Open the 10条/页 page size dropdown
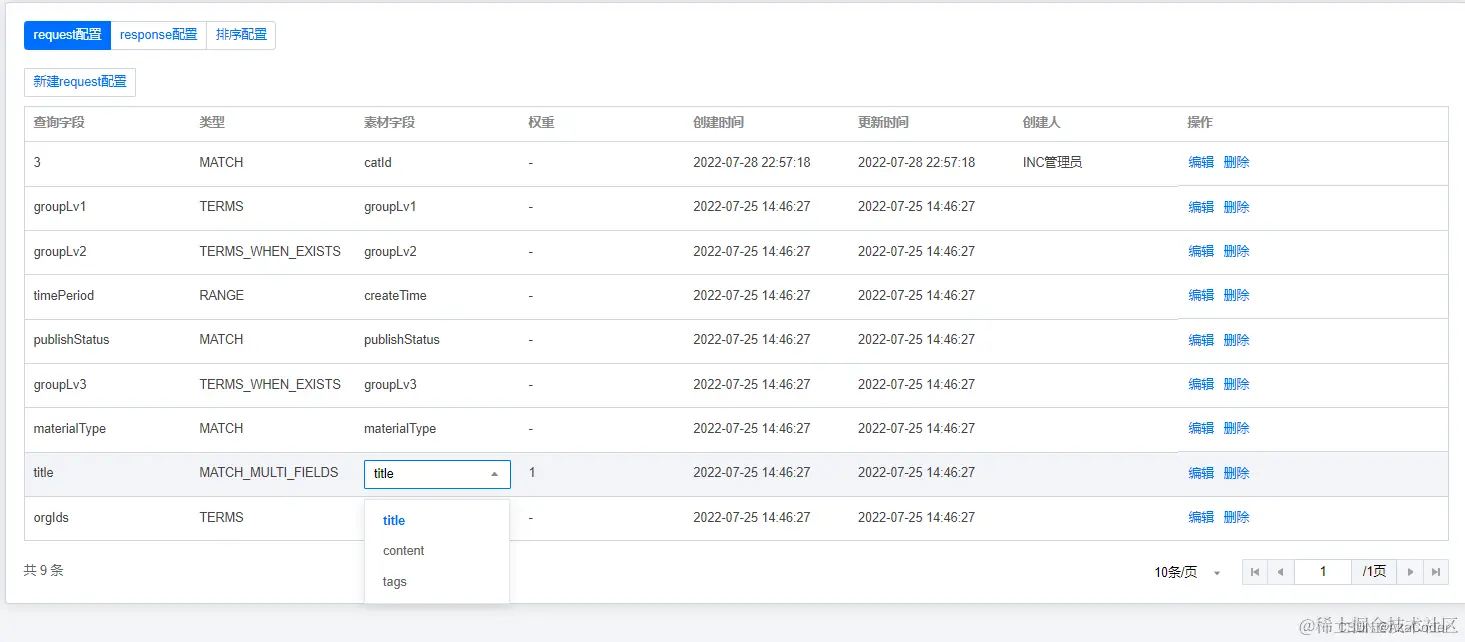1465x642 pixels. [1188, 572]
